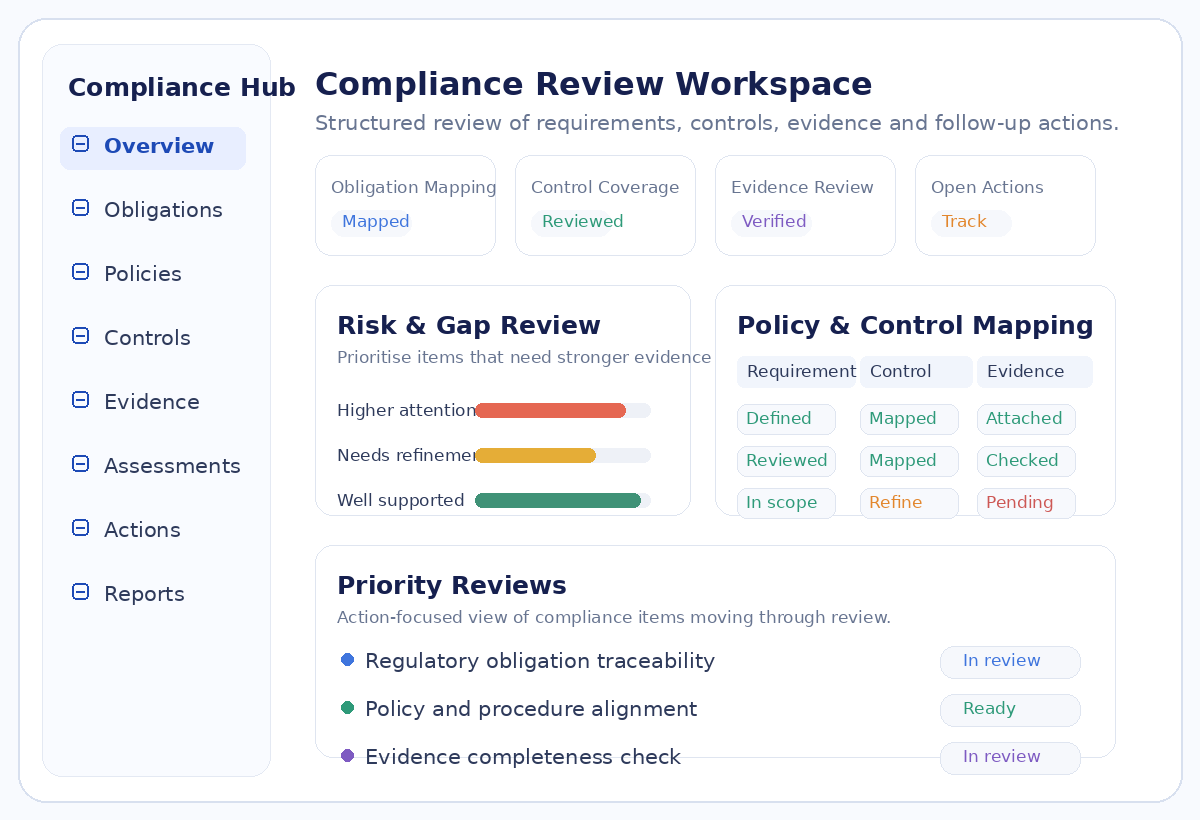Click the Policy & Control Mapping heading
The image size is (1200, 820).
[x=915, y=326]
